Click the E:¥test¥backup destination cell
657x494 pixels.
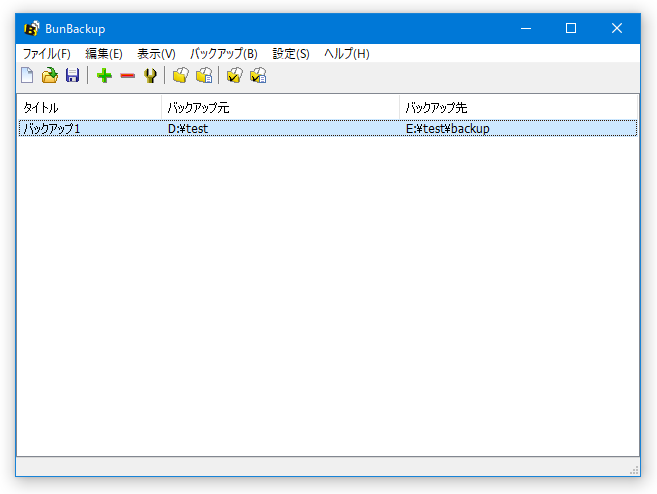pyautogui.click(x=447, y=129)
